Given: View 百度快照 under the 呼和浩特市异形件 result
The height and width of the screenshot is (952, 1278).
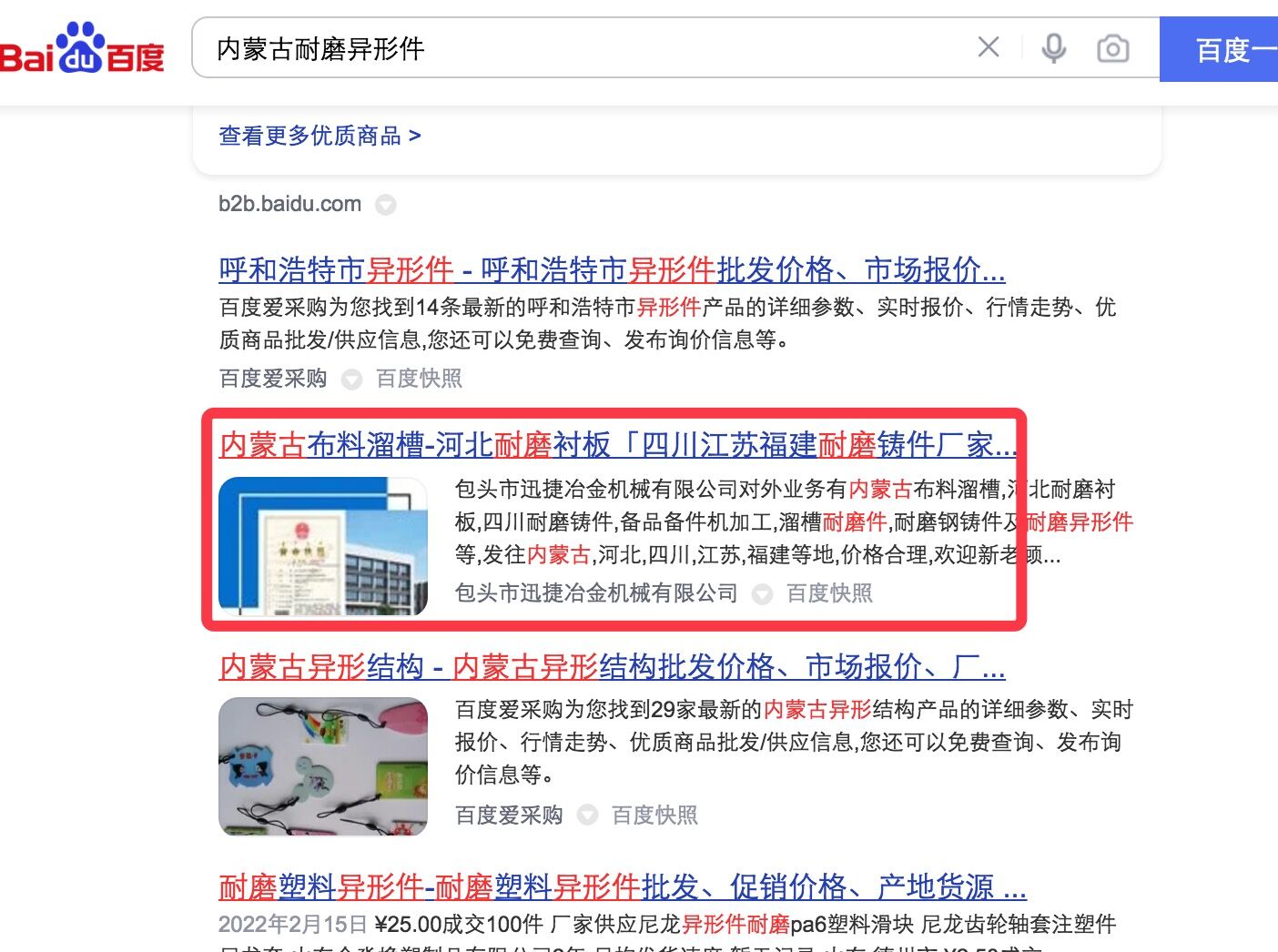Looking at the screenshot, I should point(419,379).
